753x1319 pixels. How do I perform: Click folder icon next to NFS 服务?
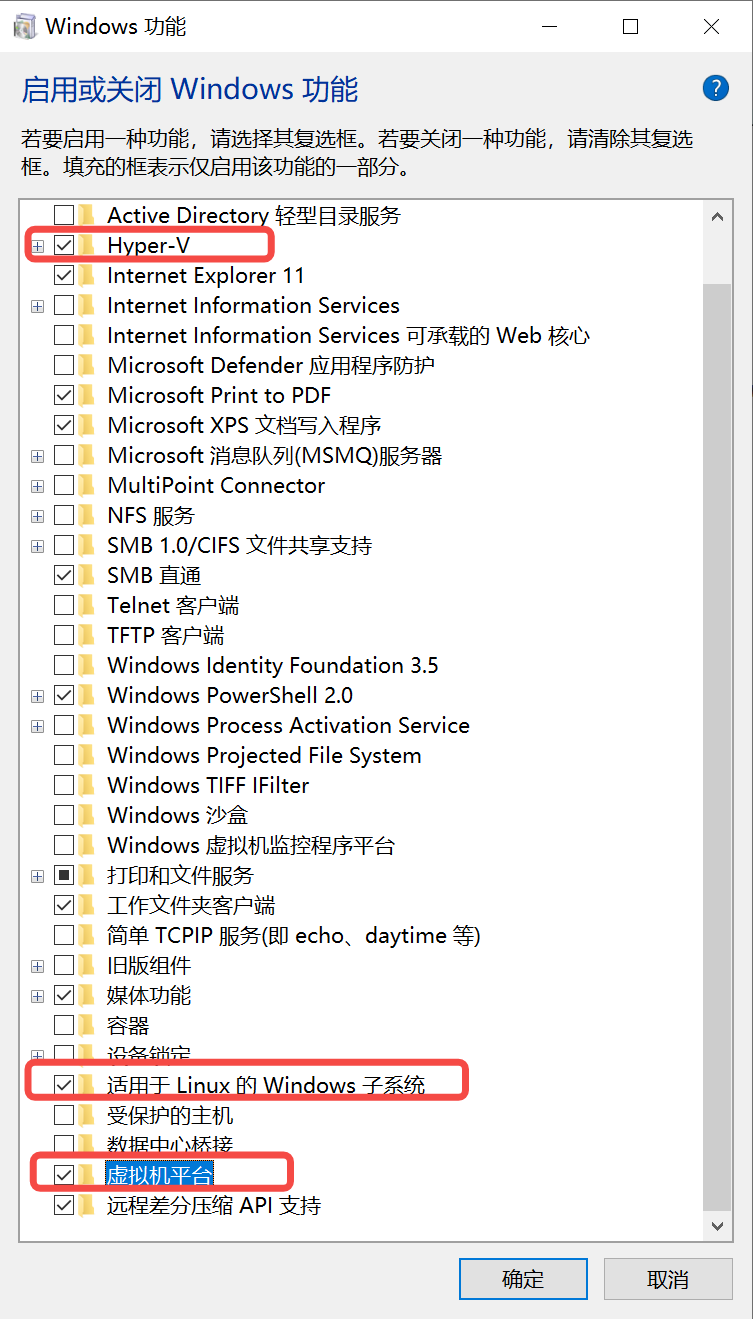(x=88, y=515)
